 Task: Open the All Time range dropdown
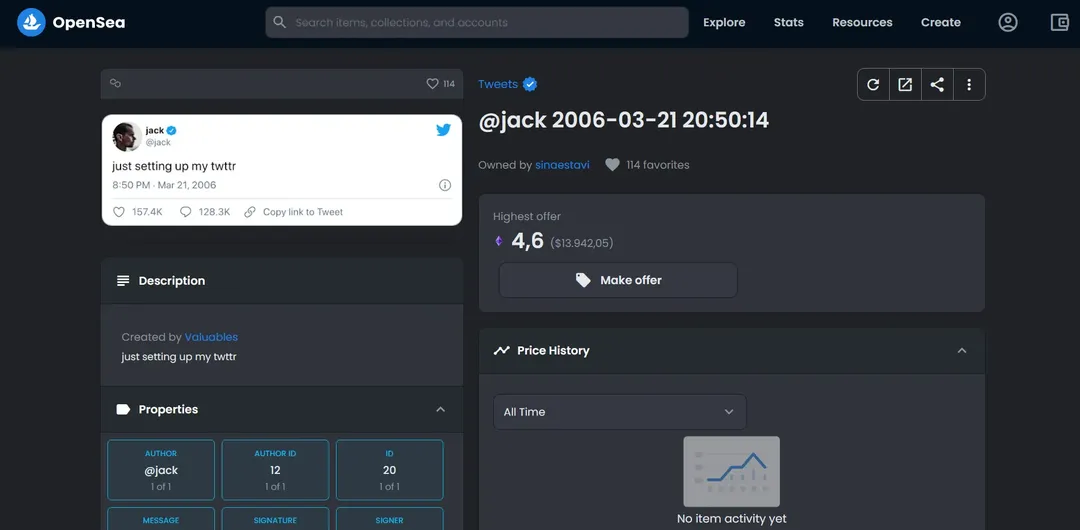619,412
